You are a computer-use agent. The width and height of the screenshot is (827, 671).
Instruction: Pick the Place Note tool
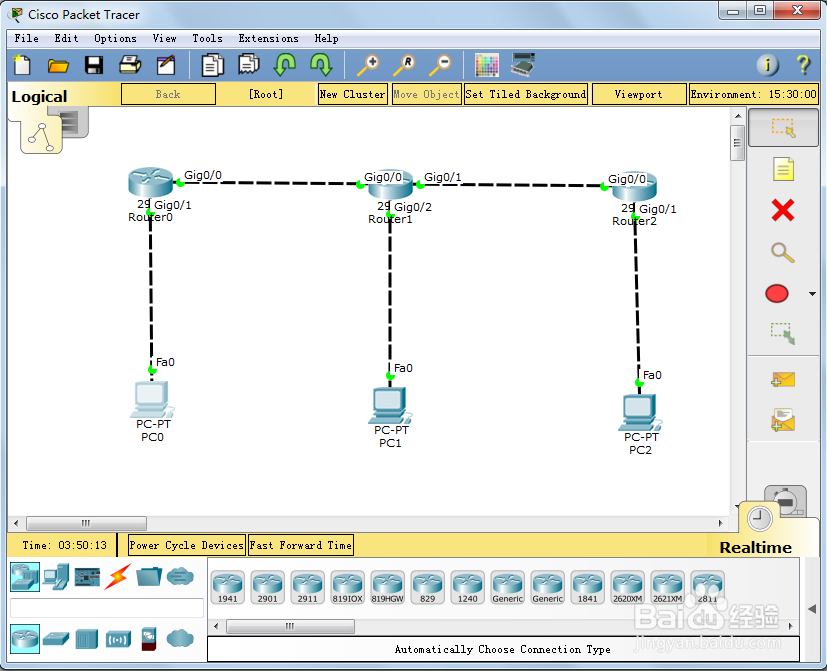click(783, 169)
